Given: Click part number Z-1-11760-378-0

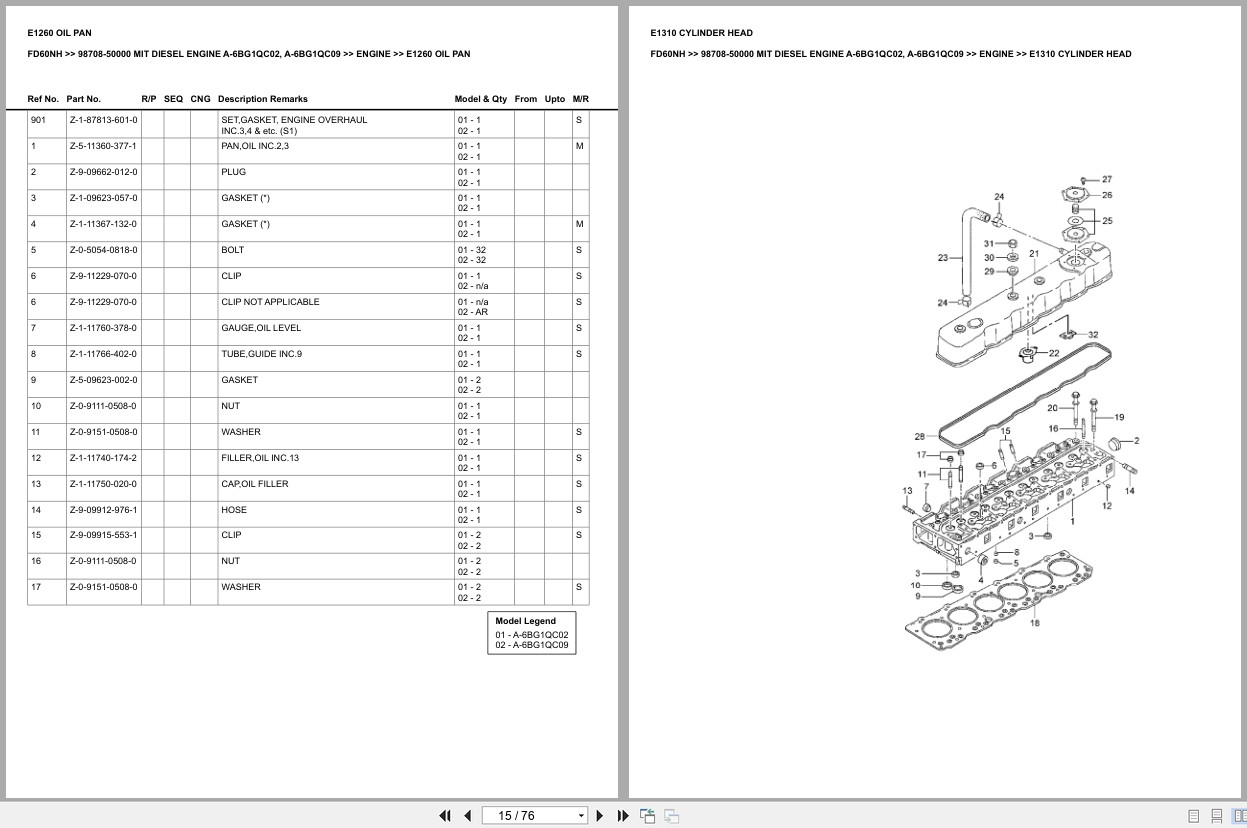Looking at the screenshot, I should (x=104, y=328).
